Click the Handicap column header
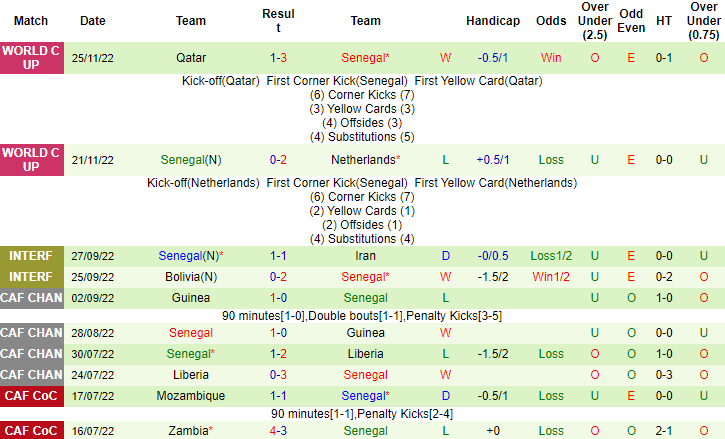This screenshot has height=439, width=725. point(493,20)
